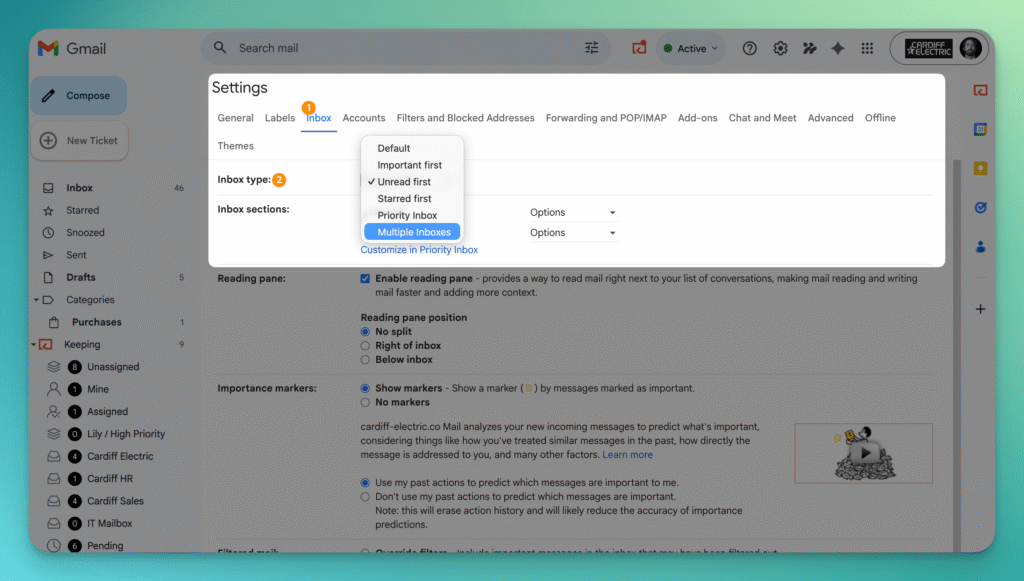Select Use my past actions option
1024x581 pixels.
[x=365, y=483]
